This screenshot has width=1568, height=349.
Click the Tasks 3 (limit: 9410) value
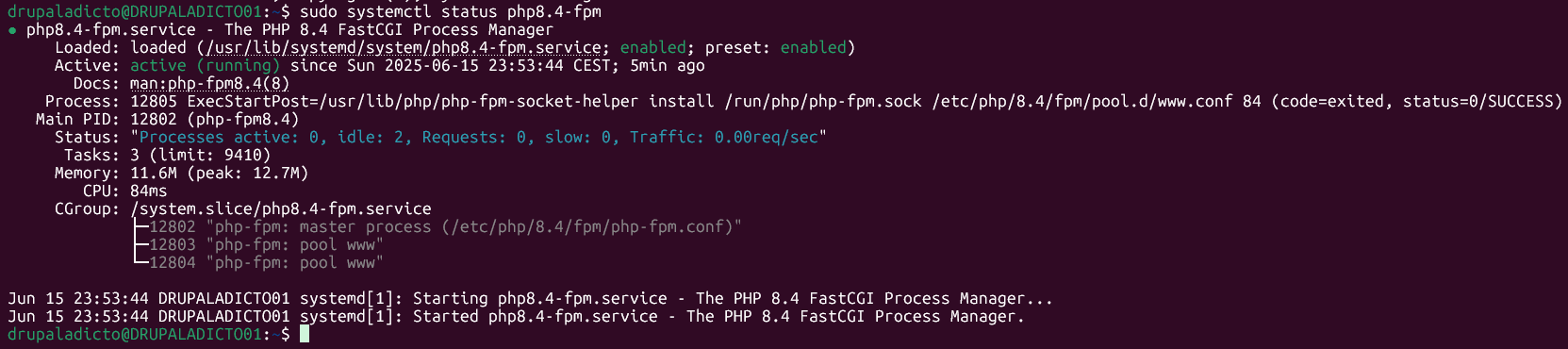tap(200, 156)
